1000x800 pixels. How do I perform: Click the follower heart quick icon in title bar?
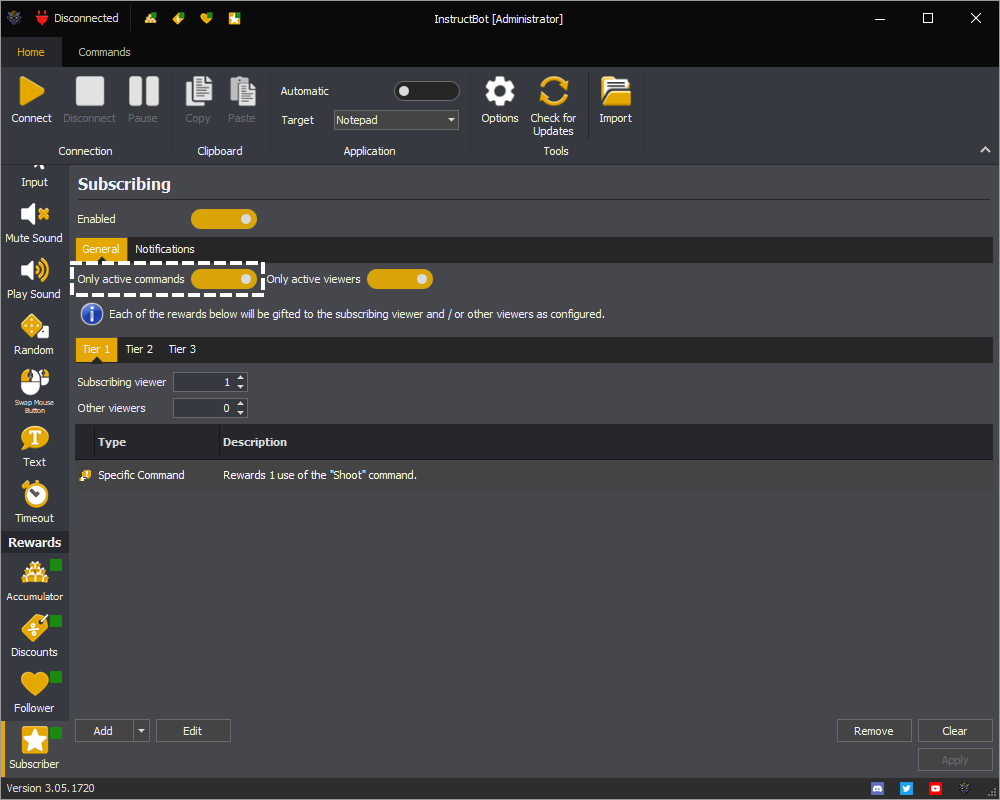pyautogui.click(x=206, y=19)
